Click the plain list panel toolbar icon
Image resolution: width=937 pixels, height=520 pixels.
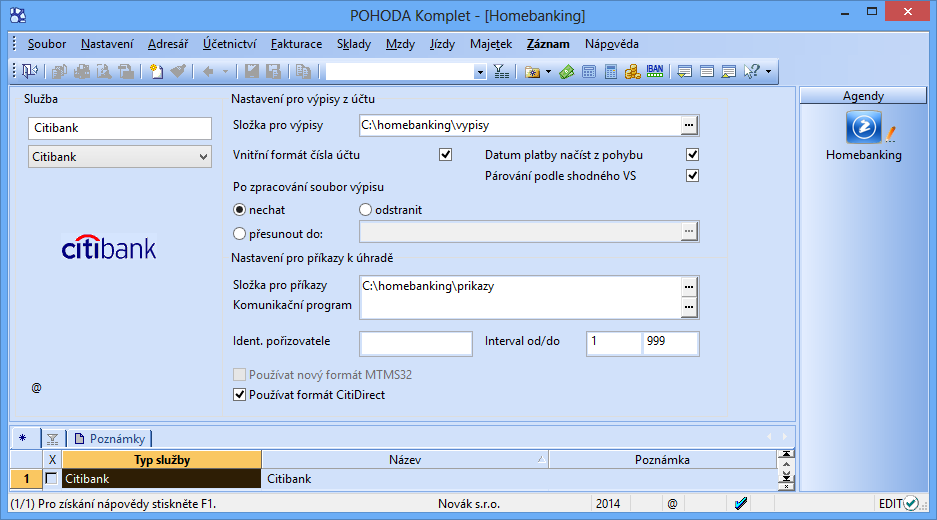click(x=707, y=72)
